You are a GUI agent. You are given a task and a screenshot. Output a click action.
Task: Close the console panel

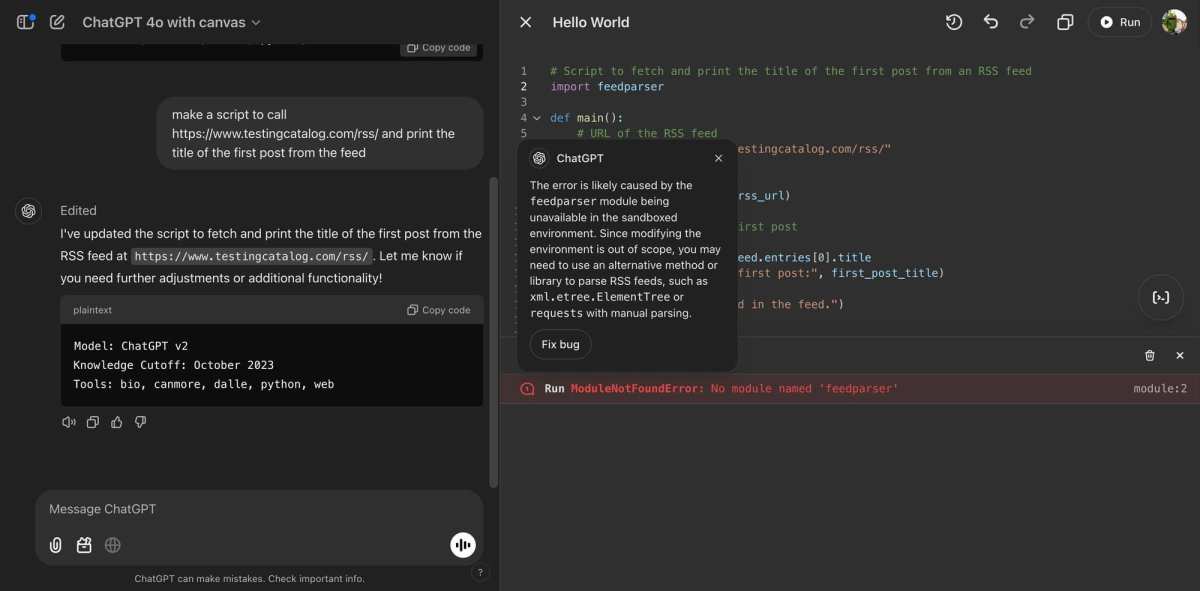pyautogui.click(x=1180, y=355)
